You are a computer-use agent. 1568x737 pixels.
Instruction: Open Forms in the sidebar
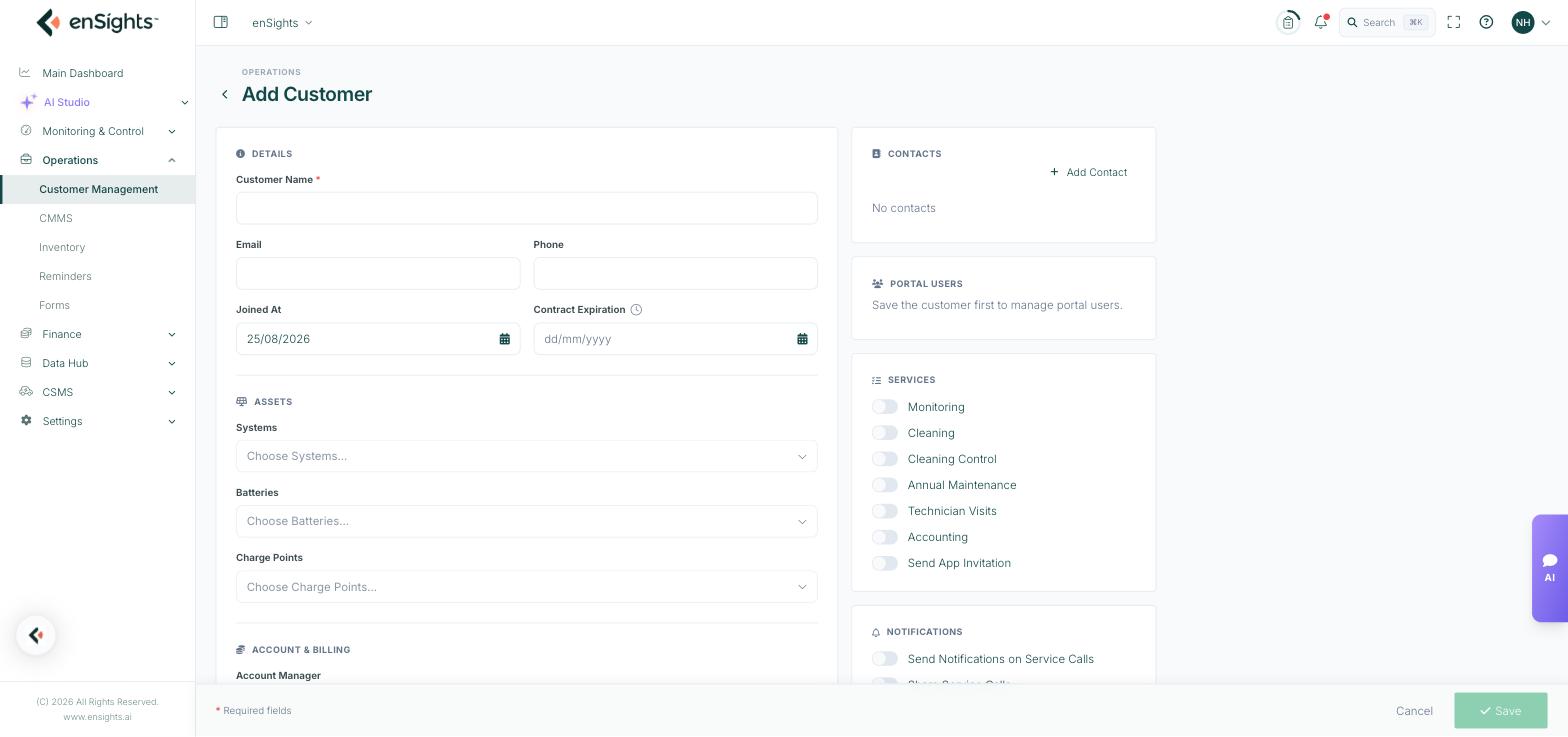pyautogui.click(x=54, y=305)
